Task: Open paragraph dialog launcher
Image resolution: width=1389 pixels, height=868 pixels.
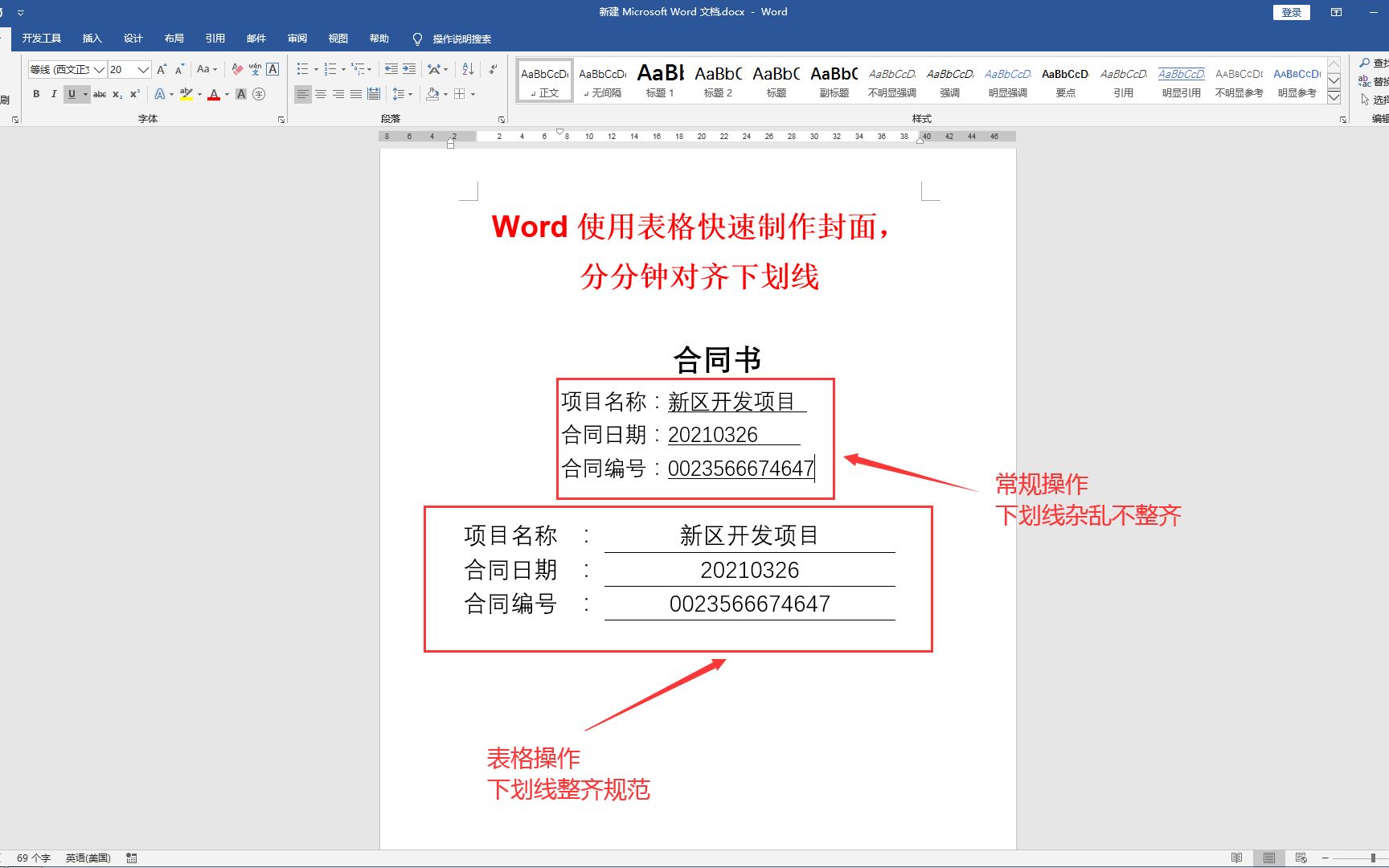Action: [x=502, y=119]
